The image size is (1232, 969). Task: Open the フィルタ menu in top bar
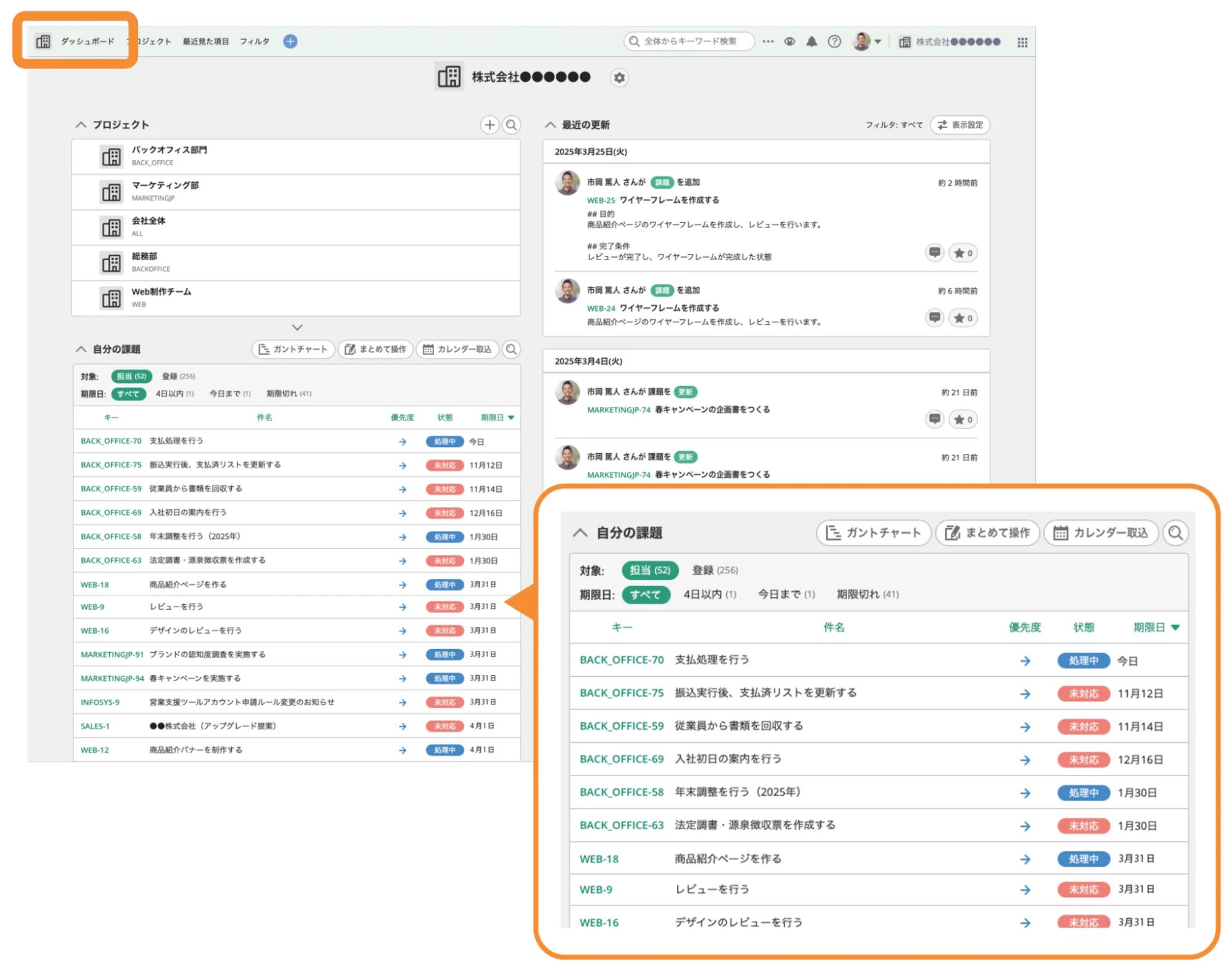click(255, 41)
